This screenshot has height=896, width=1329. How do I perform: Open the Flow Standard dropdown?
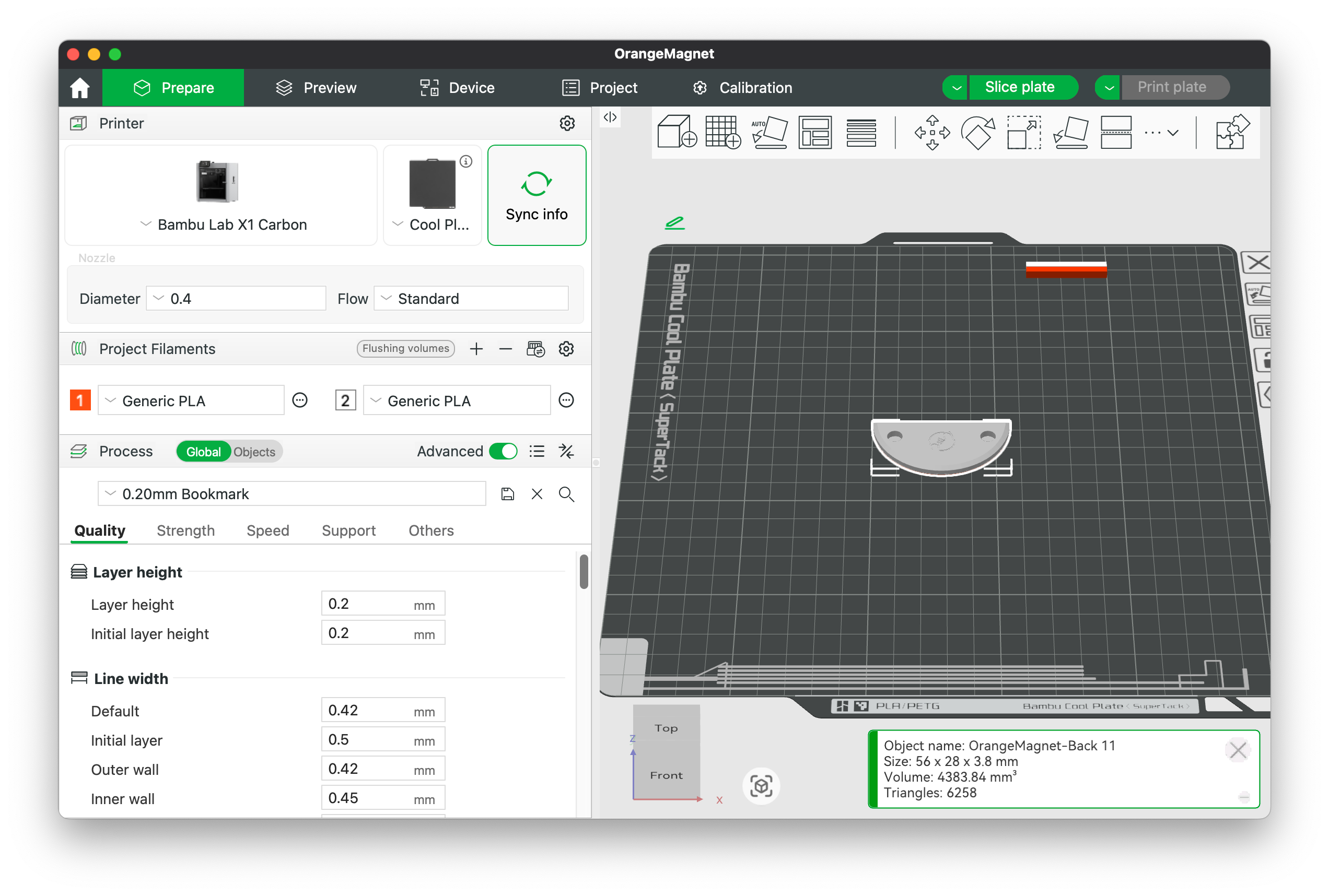coord(471,298)
